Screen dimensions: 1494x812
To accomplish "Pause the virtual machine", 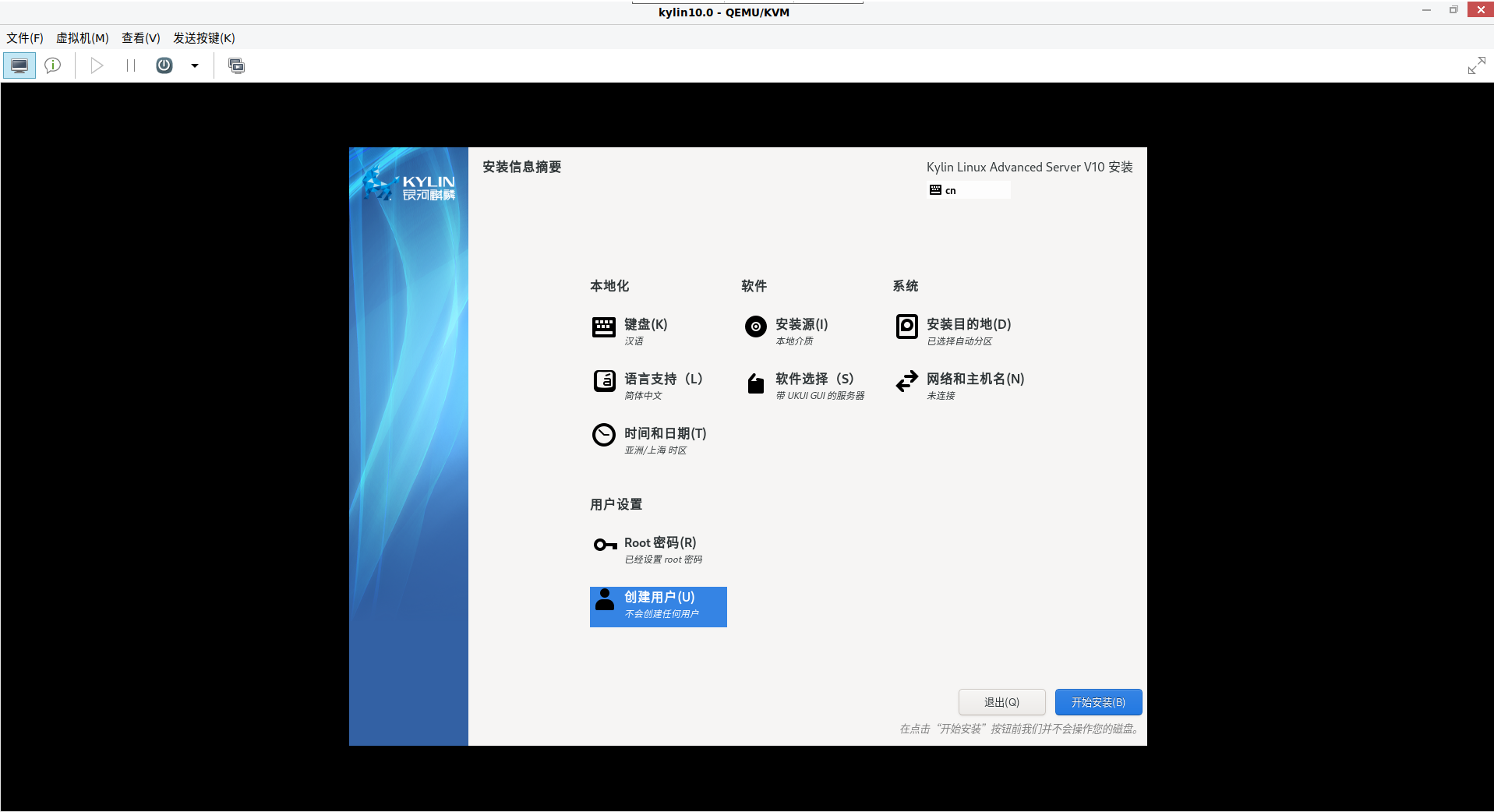I will (130, 65).
